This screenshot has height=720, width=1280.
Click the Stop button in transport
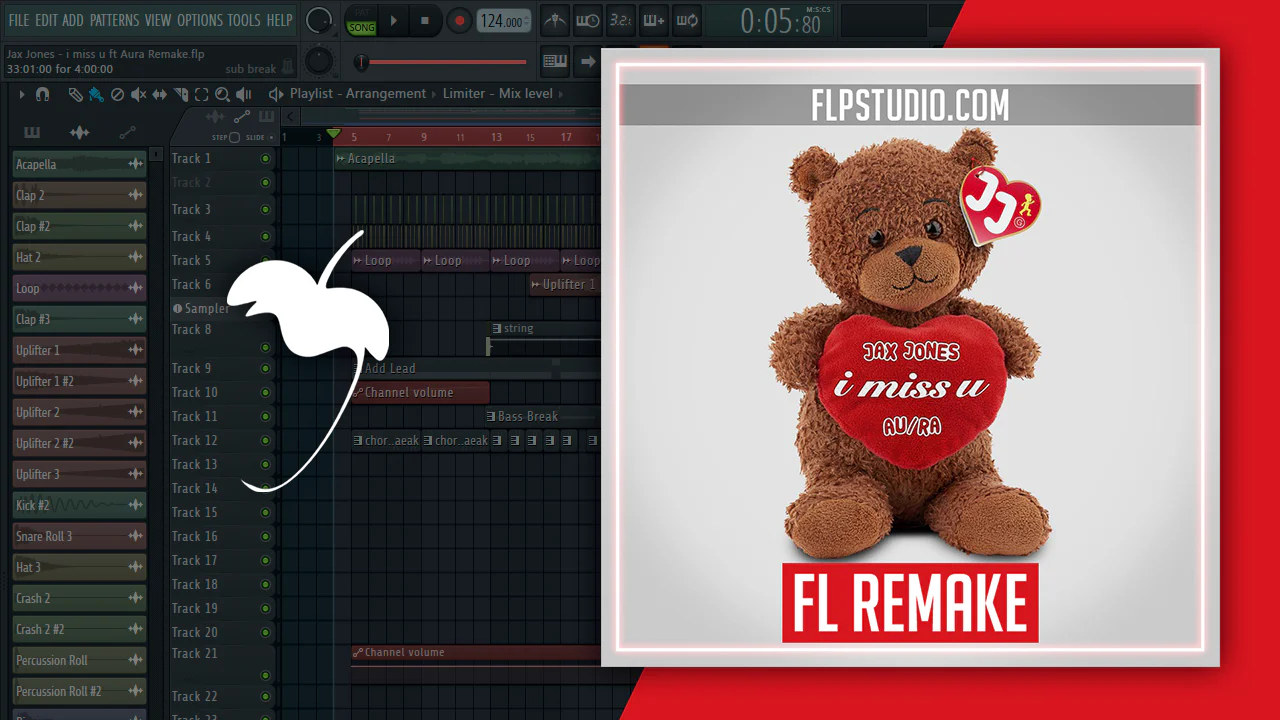(425, 20)
